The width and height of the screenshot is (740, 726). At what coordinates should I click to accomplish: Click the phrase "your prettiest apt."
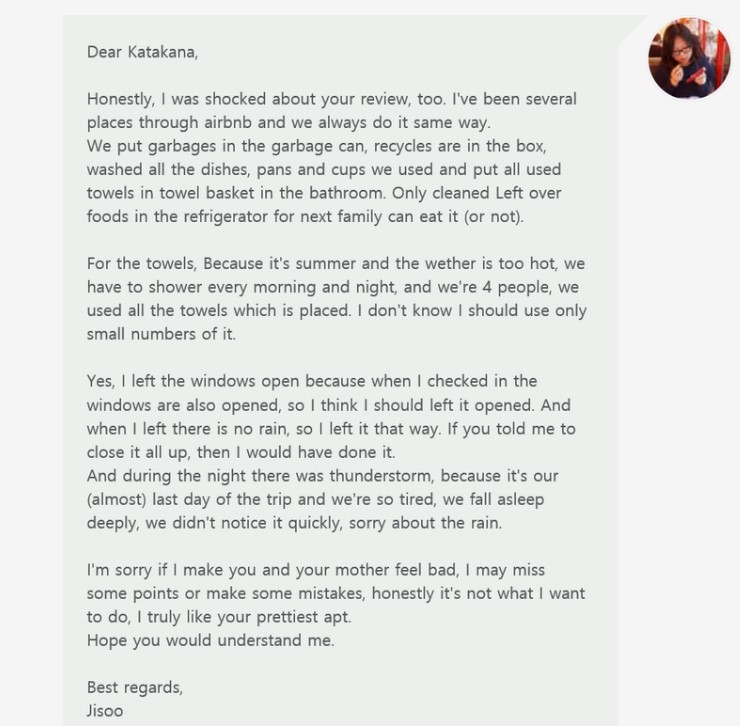tap(281, 616)
